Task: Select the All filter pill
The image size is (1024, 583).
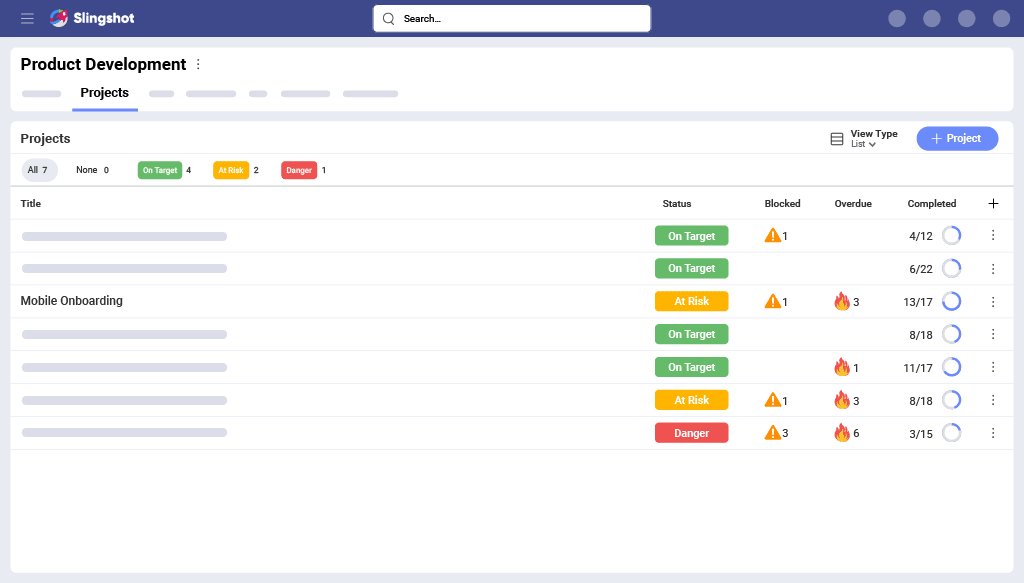Action: [39, 170]
